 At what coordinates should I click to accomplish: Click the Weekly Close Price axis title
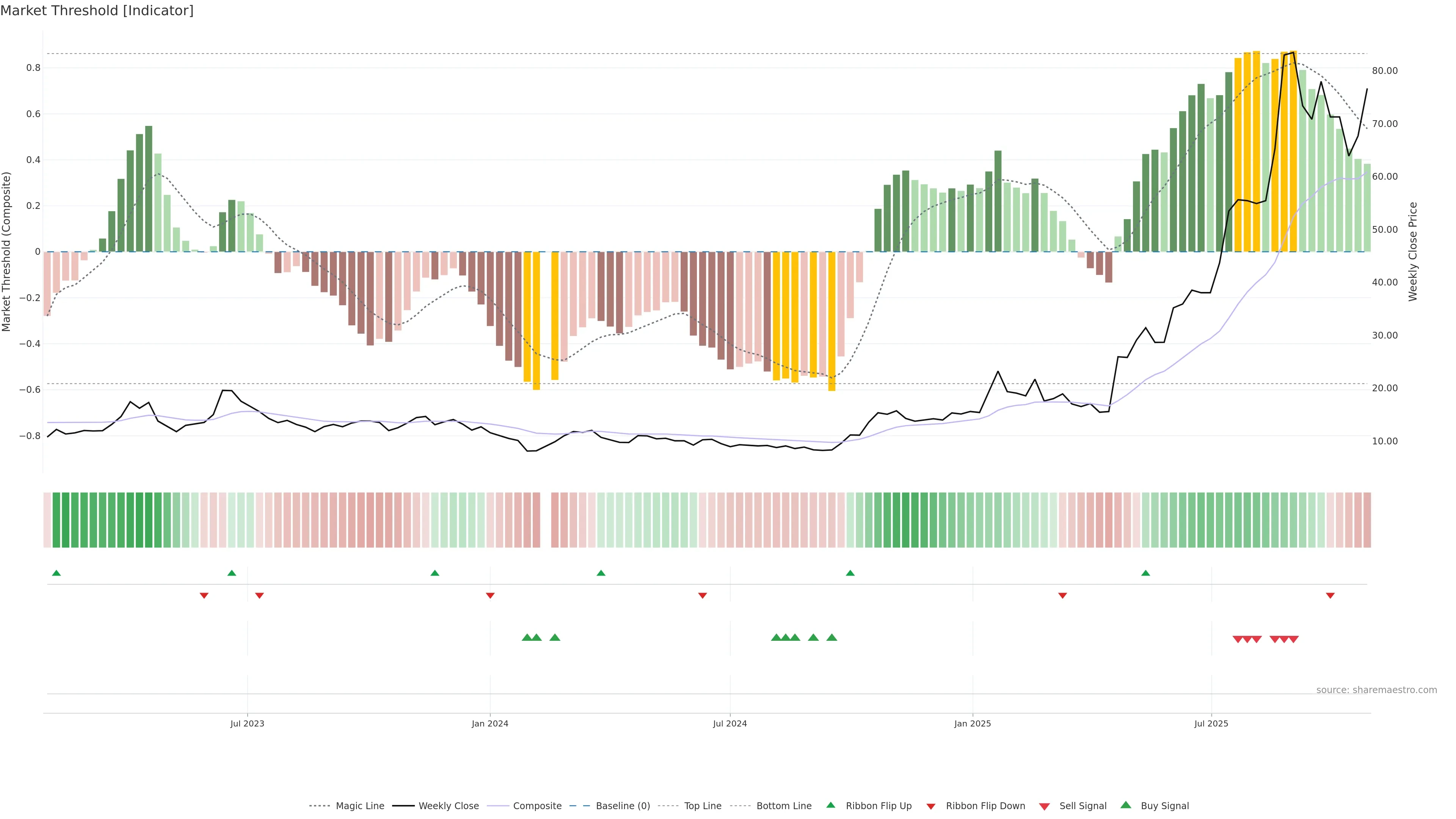click(1413, 251)
